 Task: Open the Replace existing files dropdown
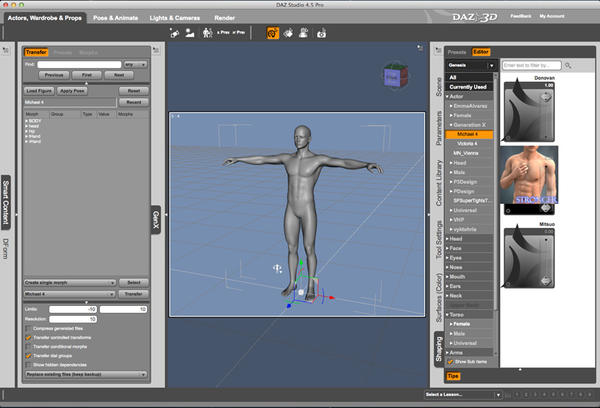point(86,374)
